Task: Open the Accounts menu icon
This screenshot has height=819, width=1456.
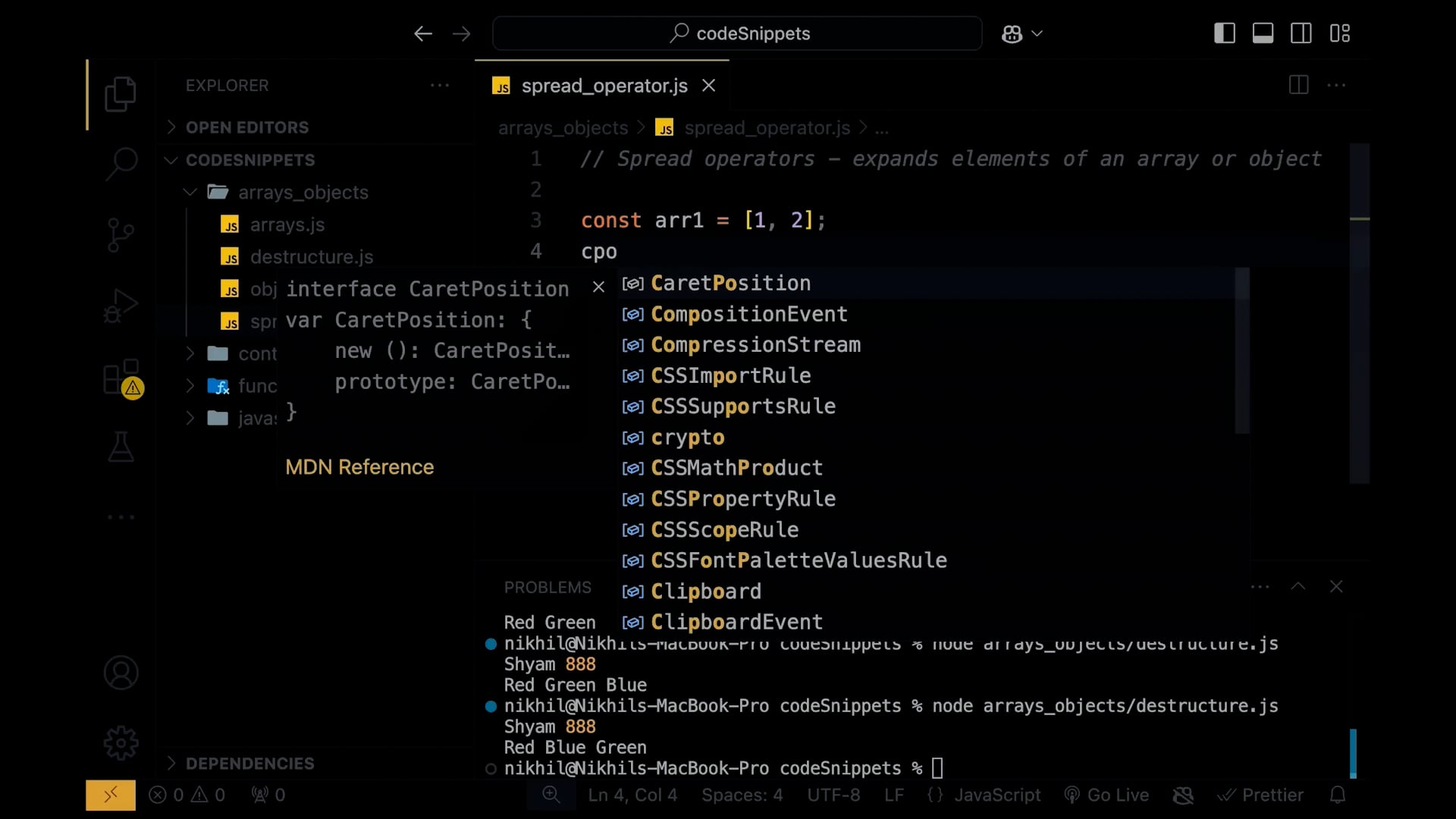Action: click(121, 673)
